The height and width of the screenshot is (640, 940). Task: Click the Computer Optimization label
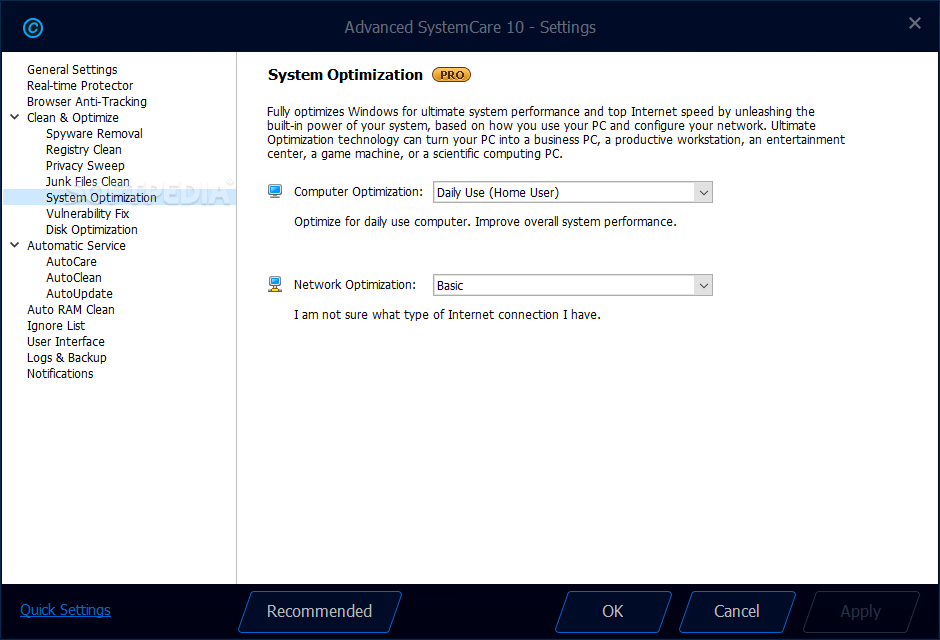(358, 192)
